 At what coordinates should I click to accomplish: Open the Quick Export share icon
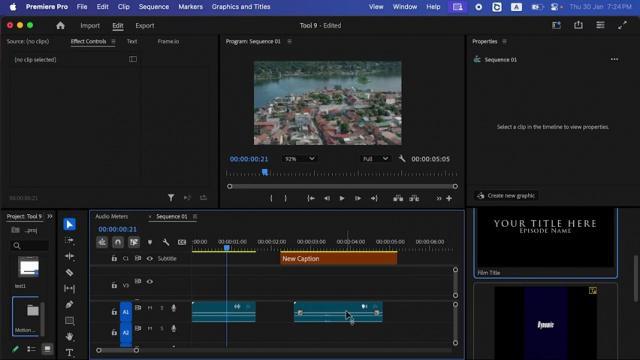pos(578,25)
